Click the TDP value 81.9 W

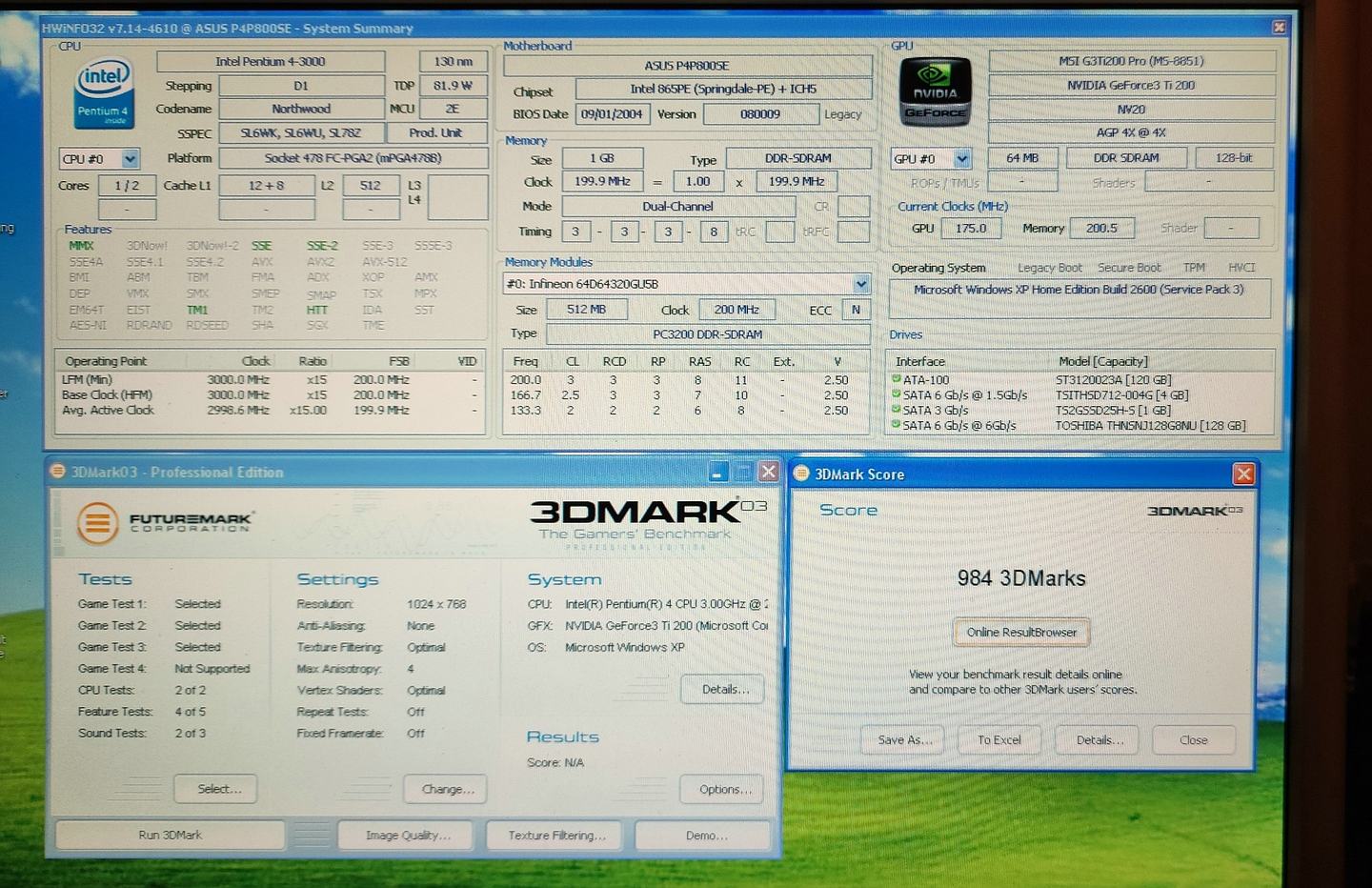point(453,85)
